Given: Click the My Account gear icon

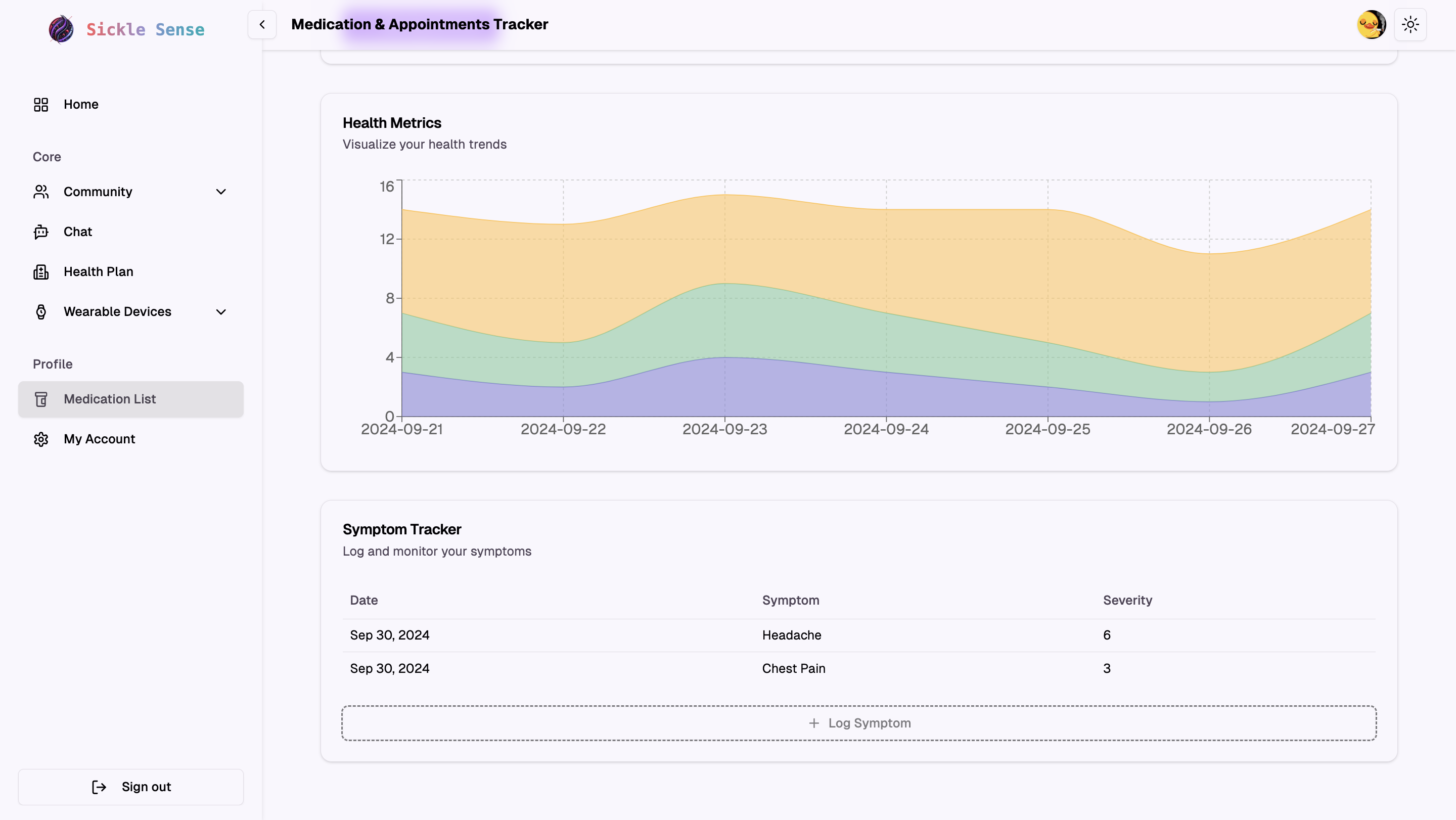Looking at the screenshot, I should click(40, 439).
